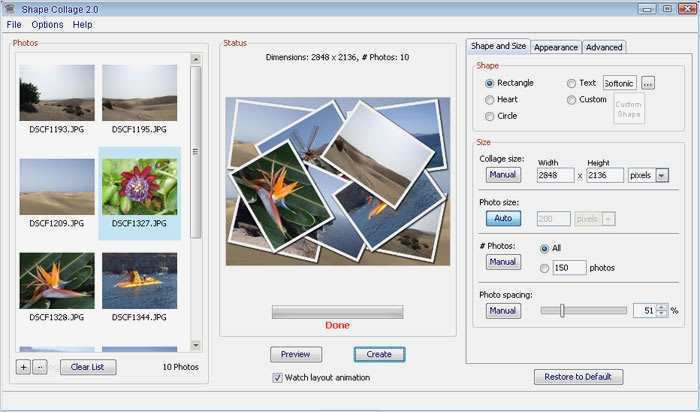Switch to the Advanced tab

coord(604,47)
